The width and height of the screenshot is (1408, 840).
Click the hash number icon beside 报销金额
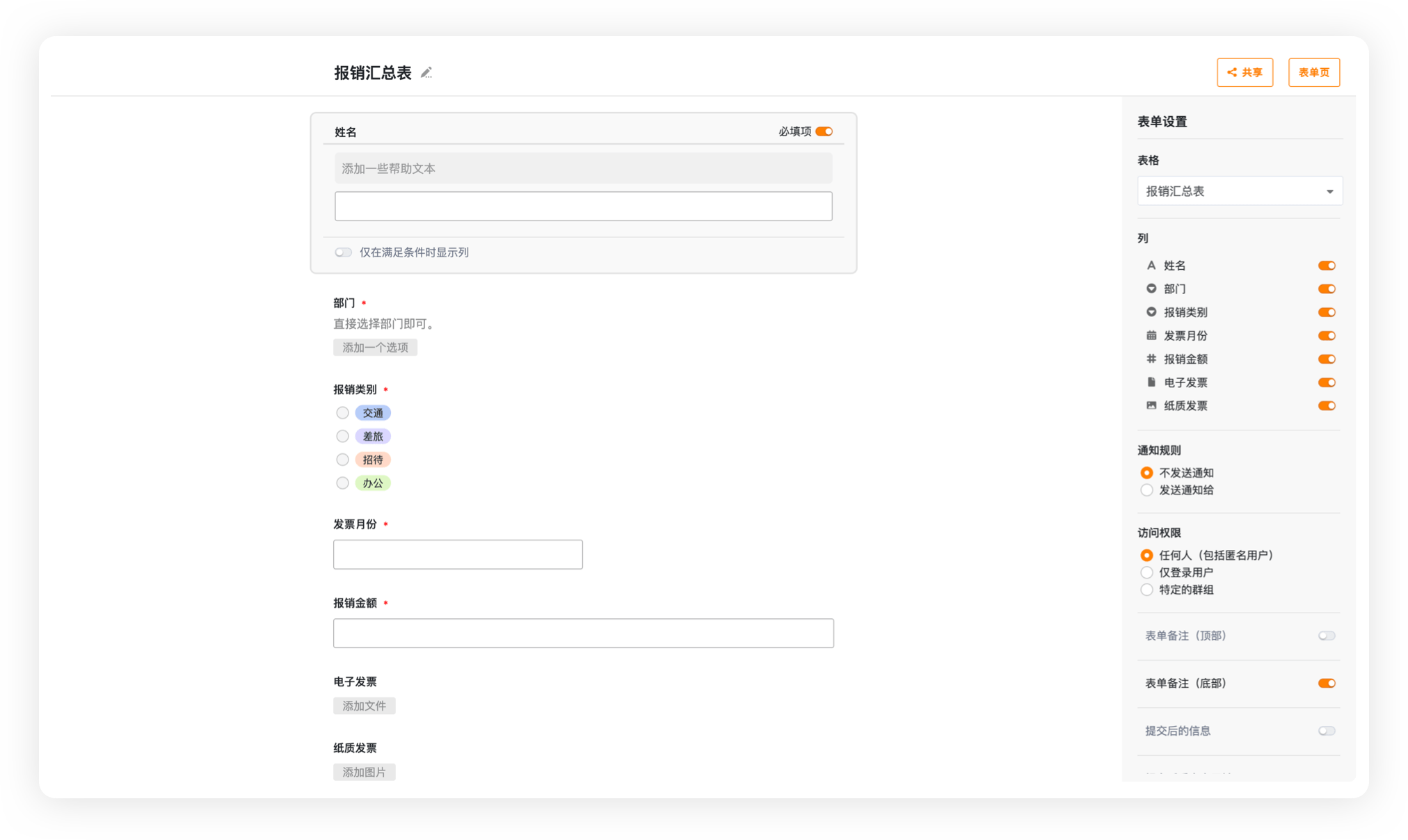pos(1151,359)
